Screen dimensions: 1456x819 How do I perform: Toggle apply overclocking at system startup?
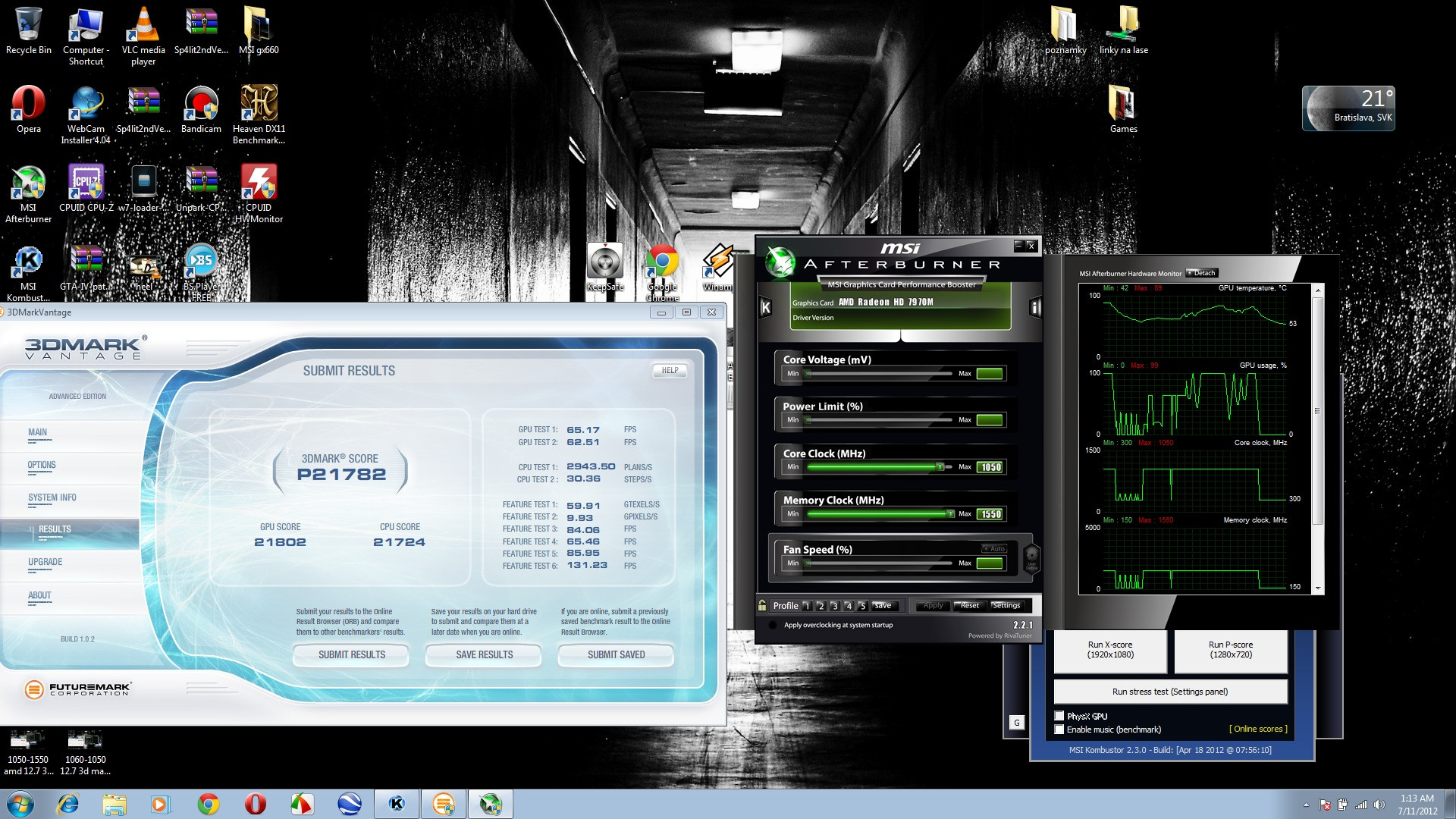[x=773, y=626]
